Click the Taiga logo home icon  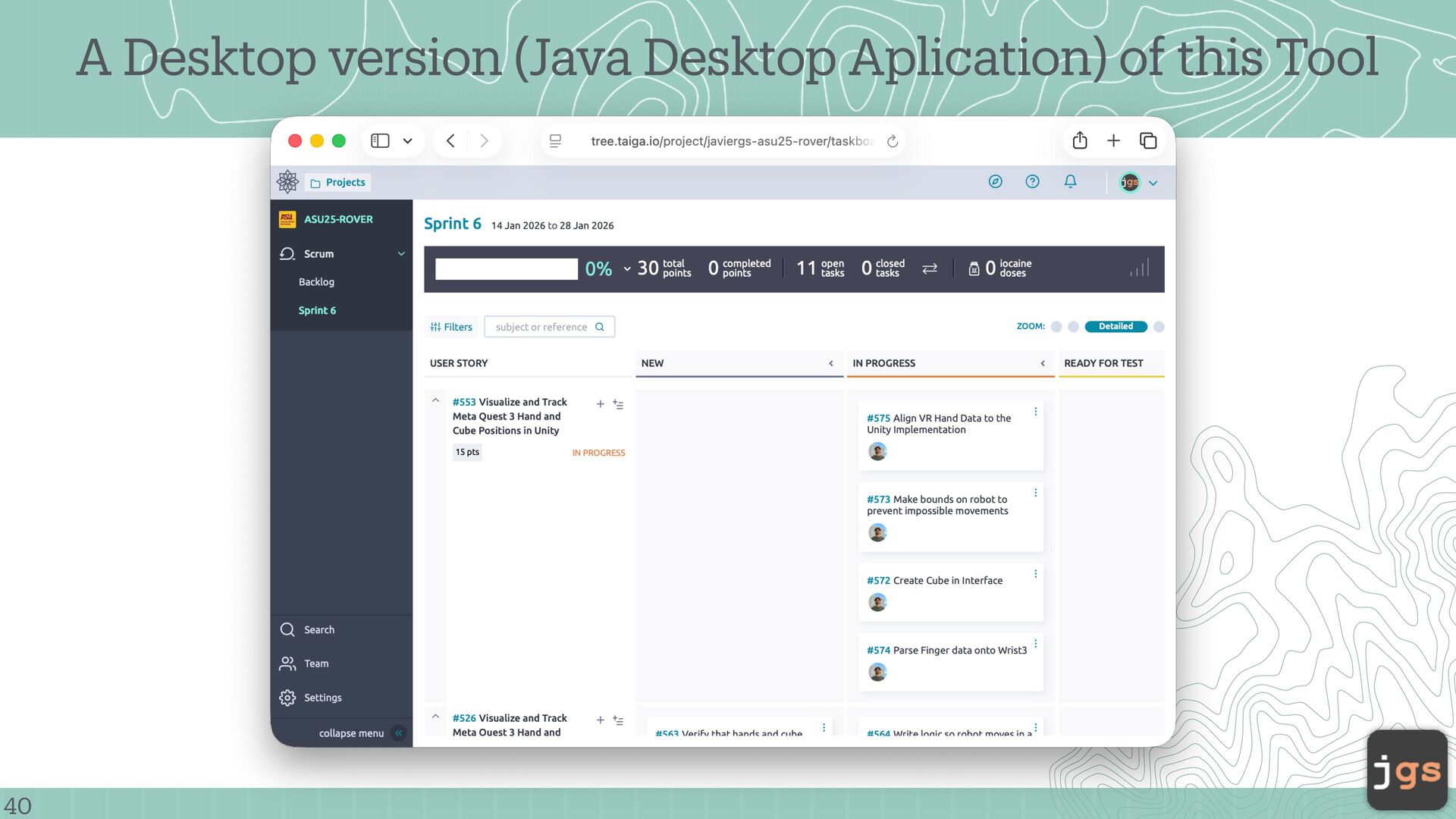click(x=287, y=182)
